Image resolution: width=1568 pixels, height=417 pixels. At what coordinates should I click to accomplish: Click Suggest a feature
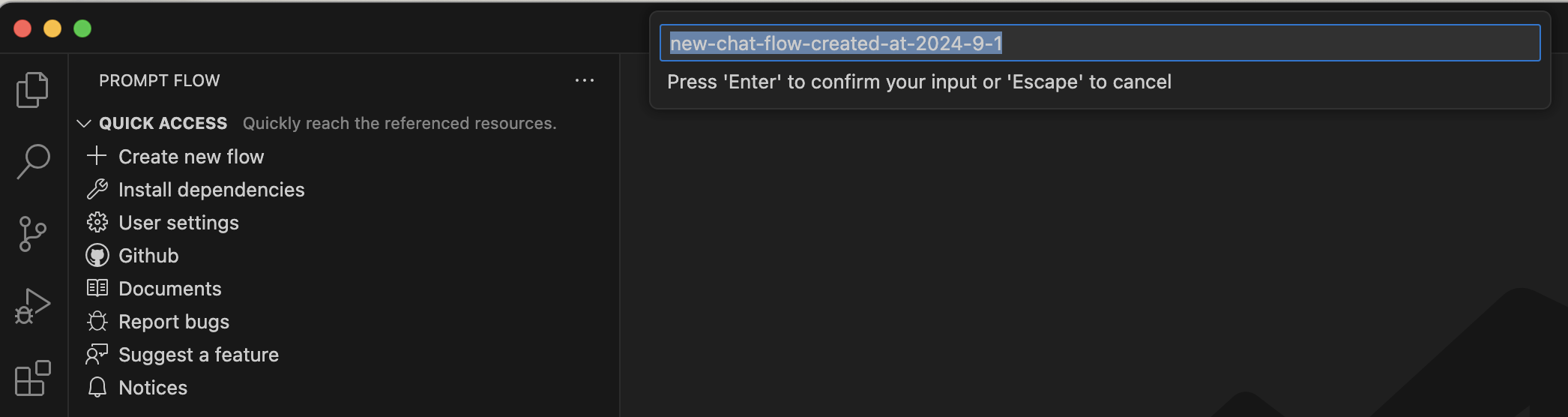click(x=199, y=355)
